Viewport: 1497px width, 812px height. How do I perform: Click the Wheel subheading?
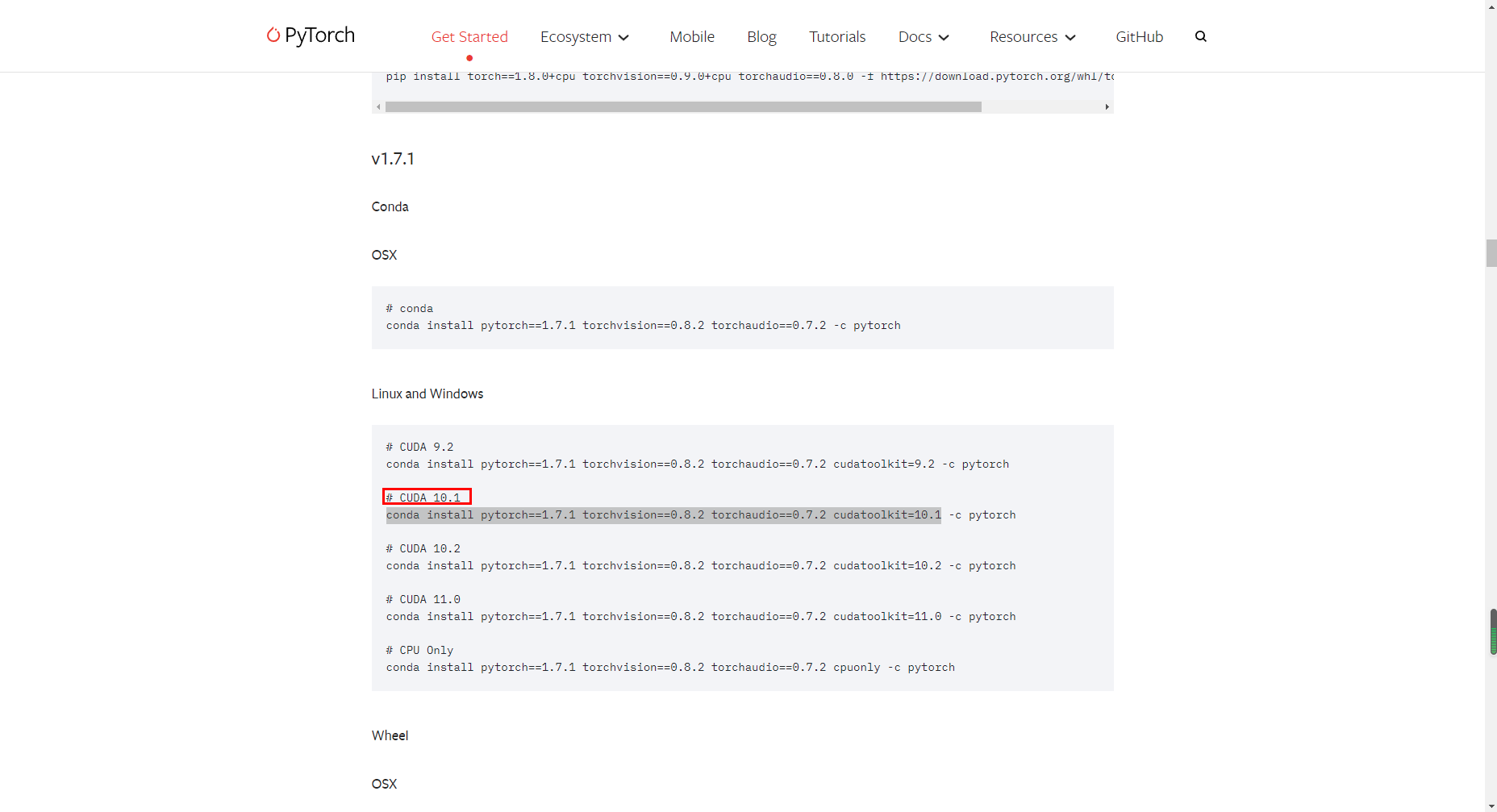(390, 735)
